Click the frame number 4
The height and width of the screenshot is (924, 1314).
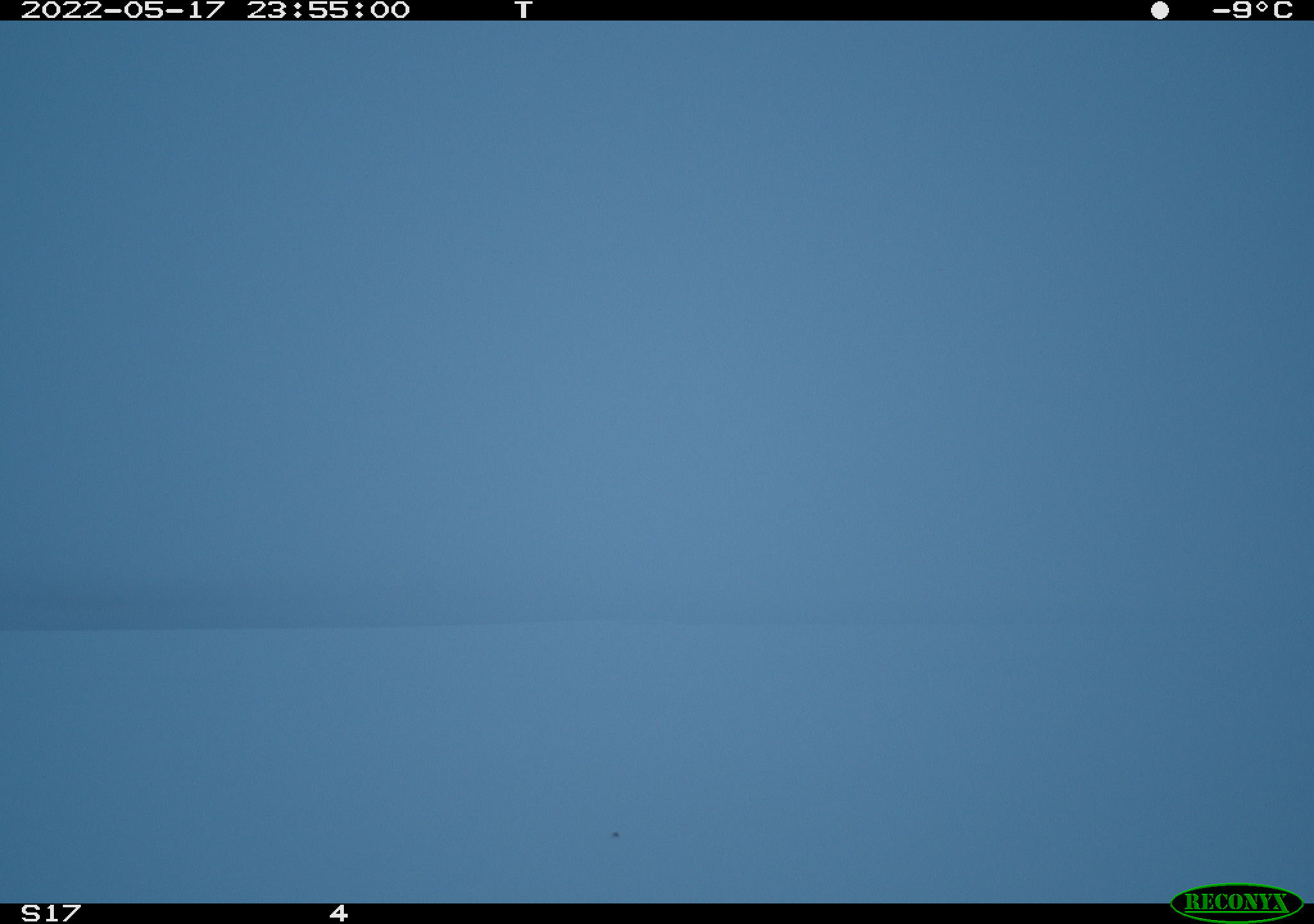(x=339, y=913)
